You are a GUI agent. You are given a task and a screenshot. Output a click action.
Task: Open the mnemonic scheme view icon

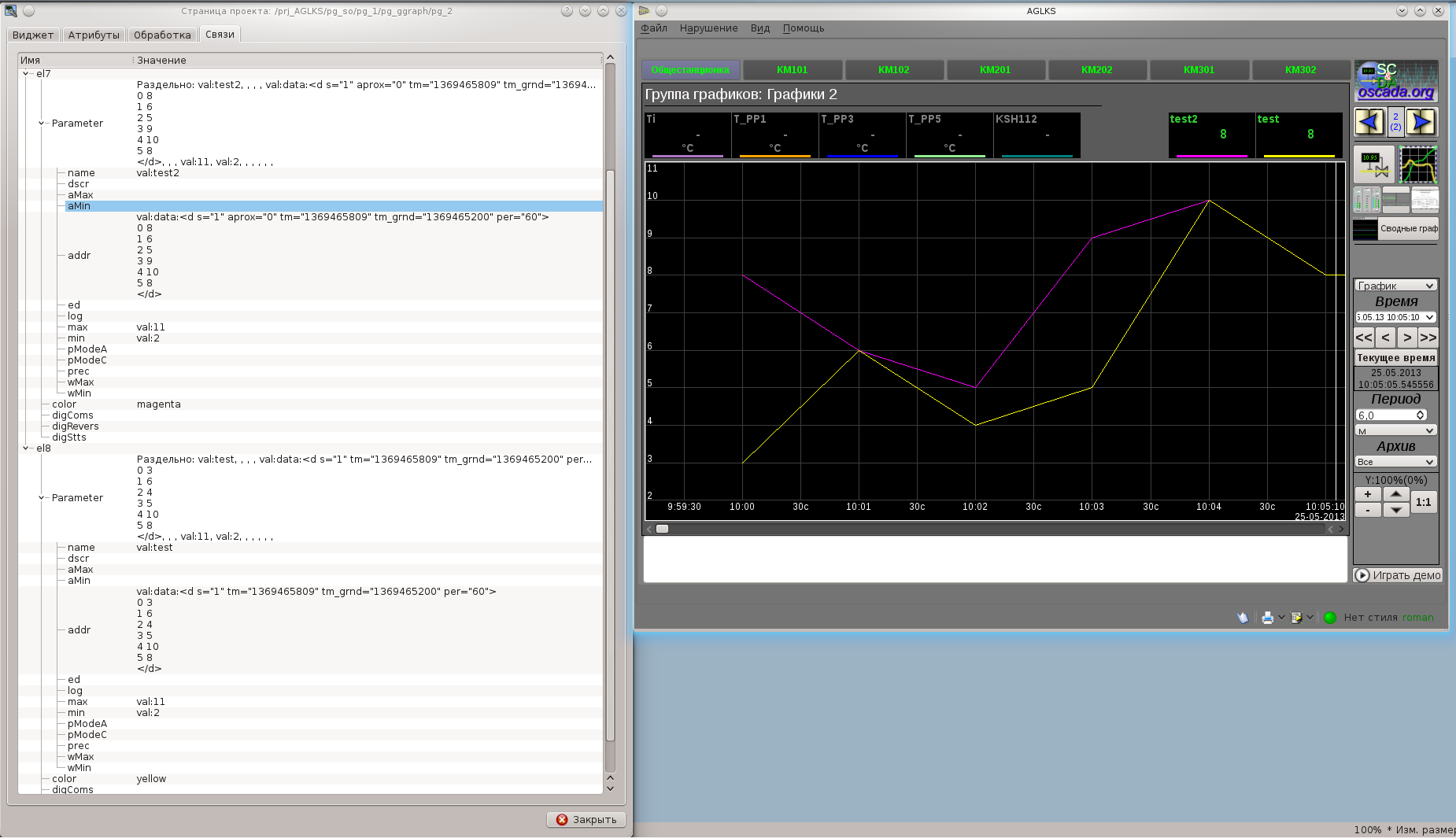click(x=1373, y=164)
